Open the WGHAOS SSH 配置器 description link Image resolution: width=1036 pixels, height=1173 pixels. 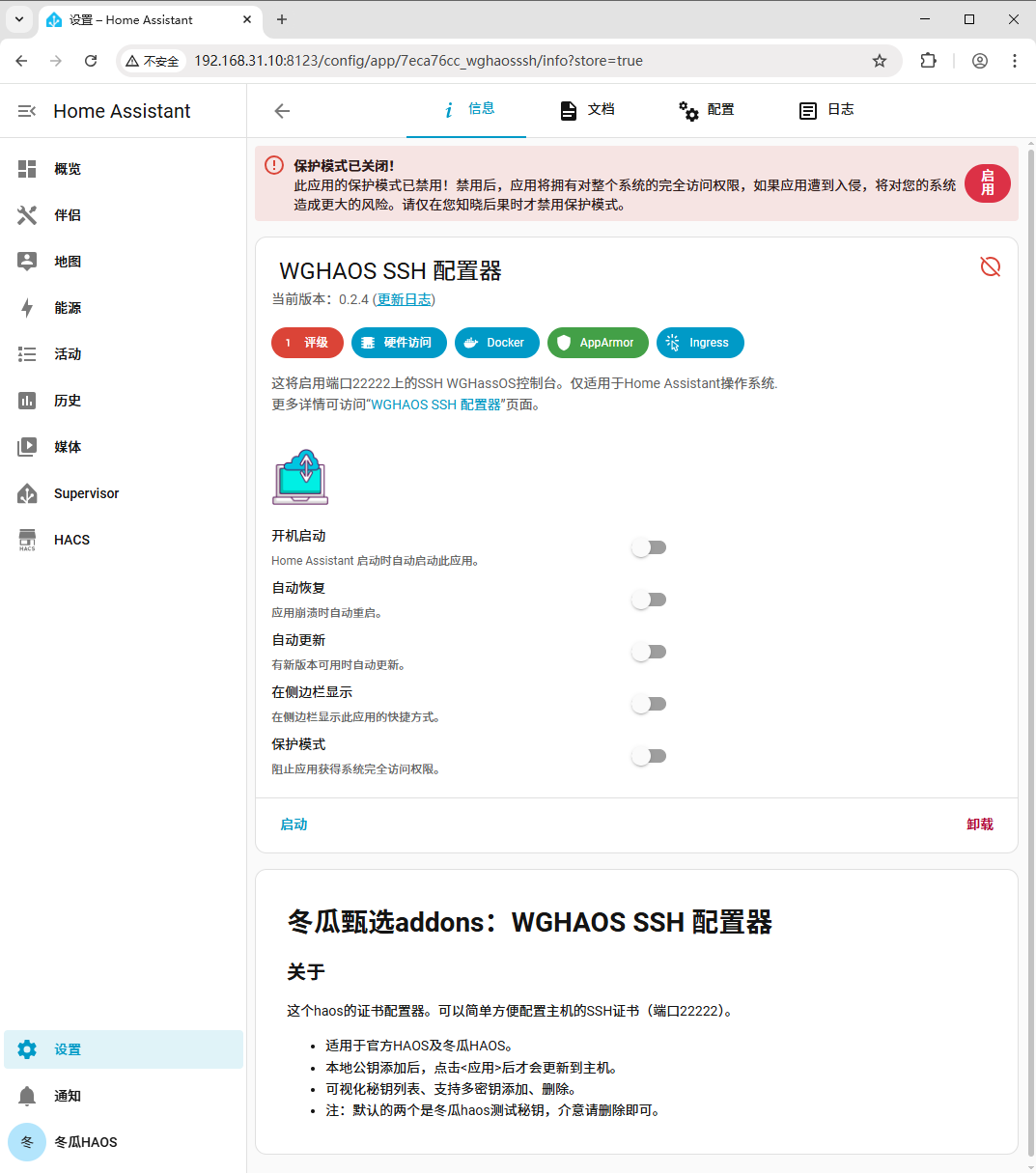(436, 405)
